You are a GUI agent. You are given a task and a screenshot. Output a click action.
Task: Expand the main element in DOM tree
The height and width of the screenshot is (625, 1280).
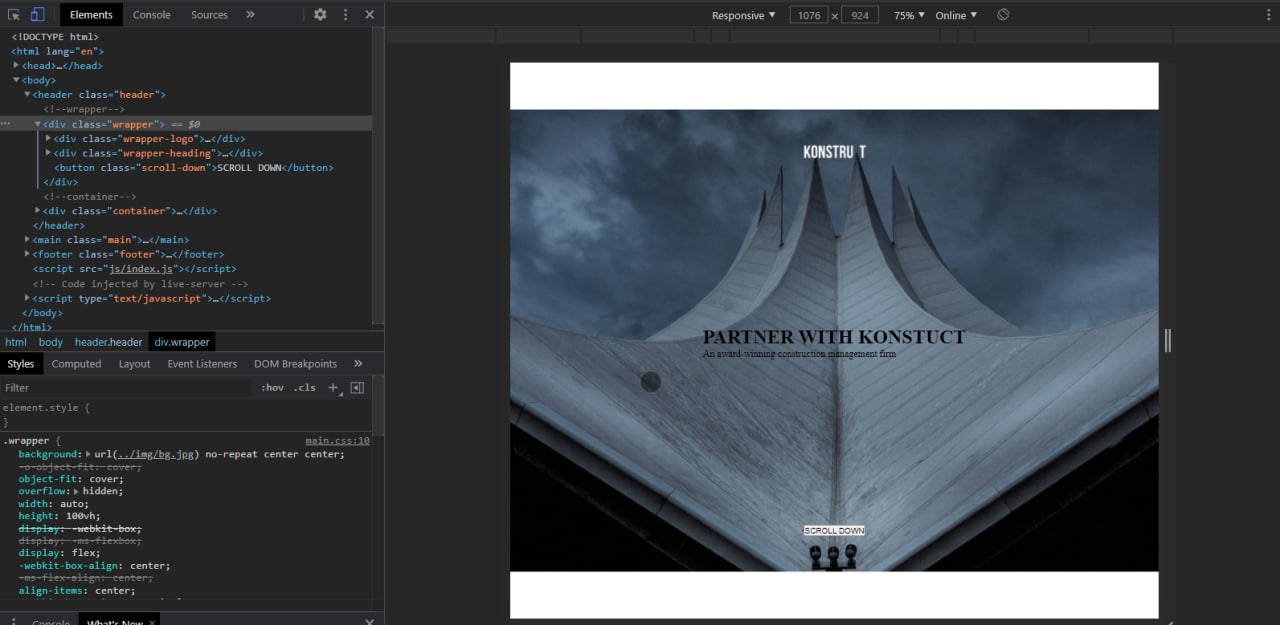pyautogui.click(x=28, y=240)
